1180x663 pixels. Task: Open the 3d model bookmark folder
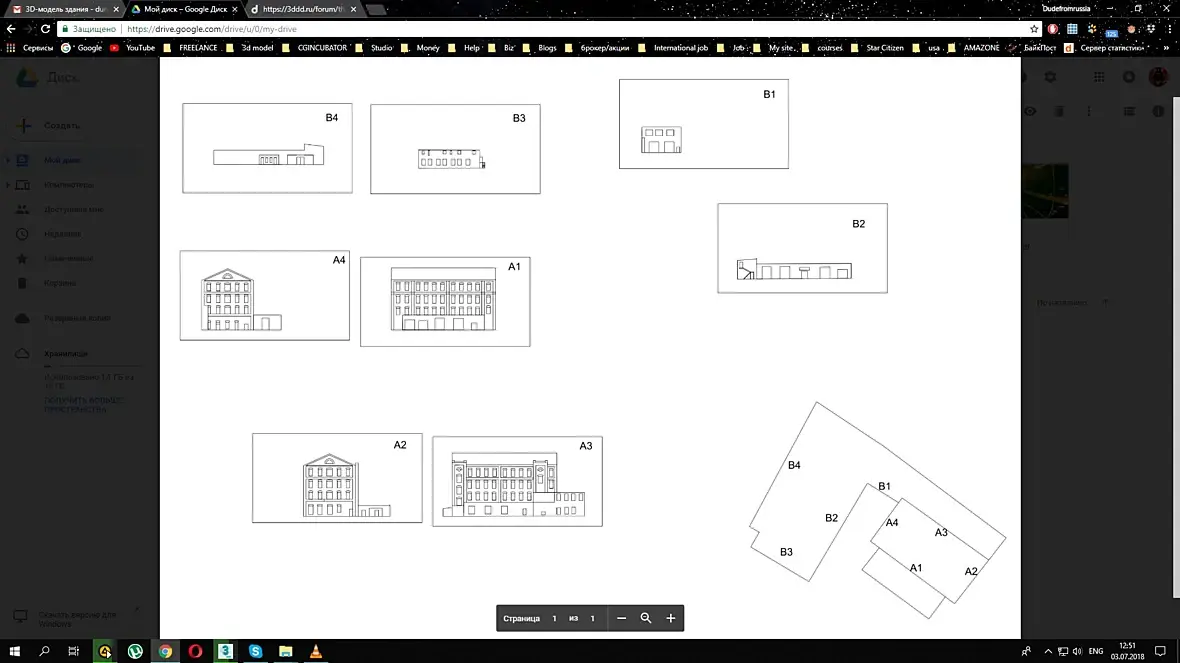(x=250, y=47)
